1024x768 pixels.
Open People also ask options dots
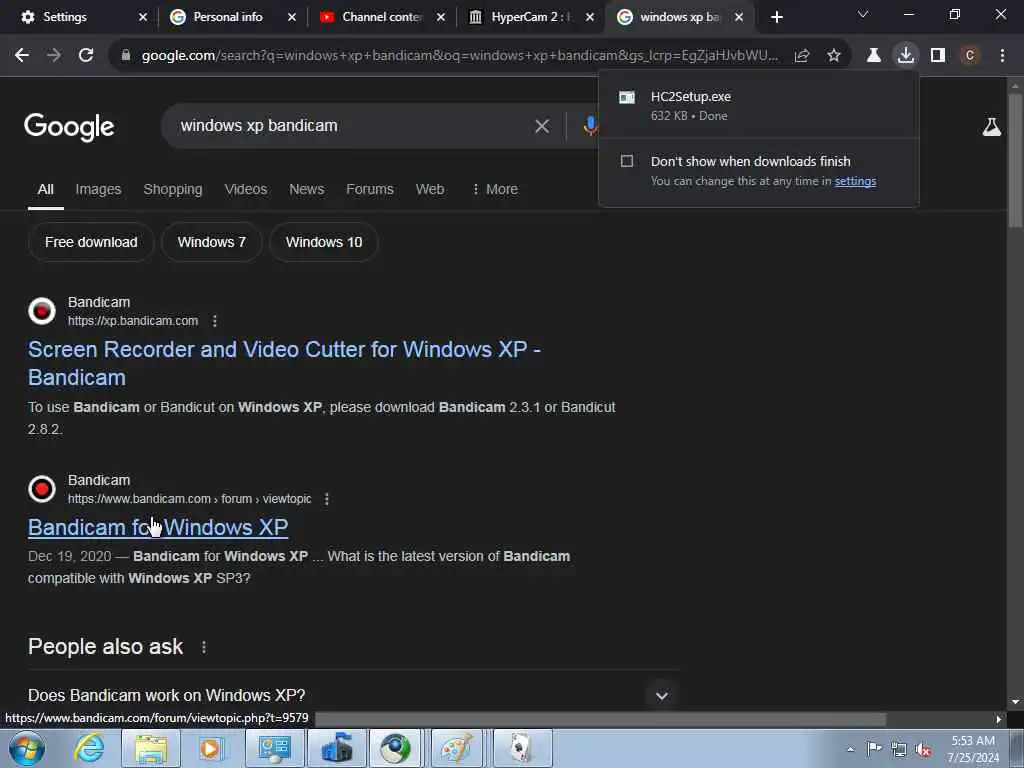click(x=204, y=647)
